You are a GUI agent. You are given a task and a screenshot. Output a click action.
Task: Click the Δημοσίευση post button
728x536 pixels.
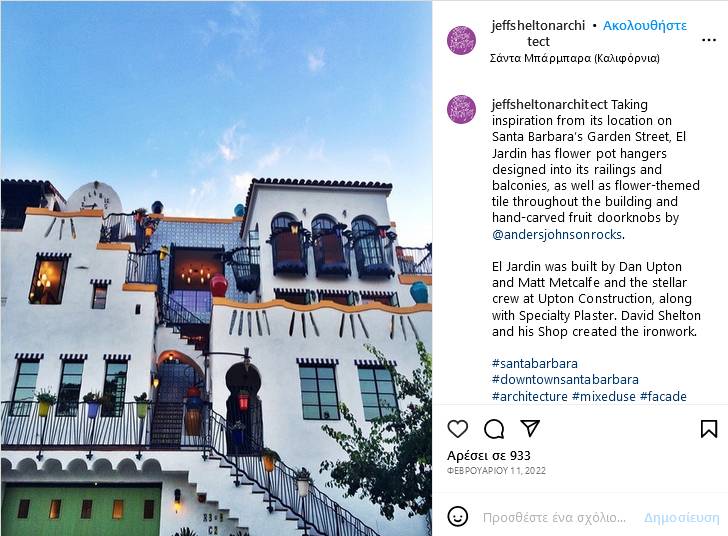tap(682, 517)
